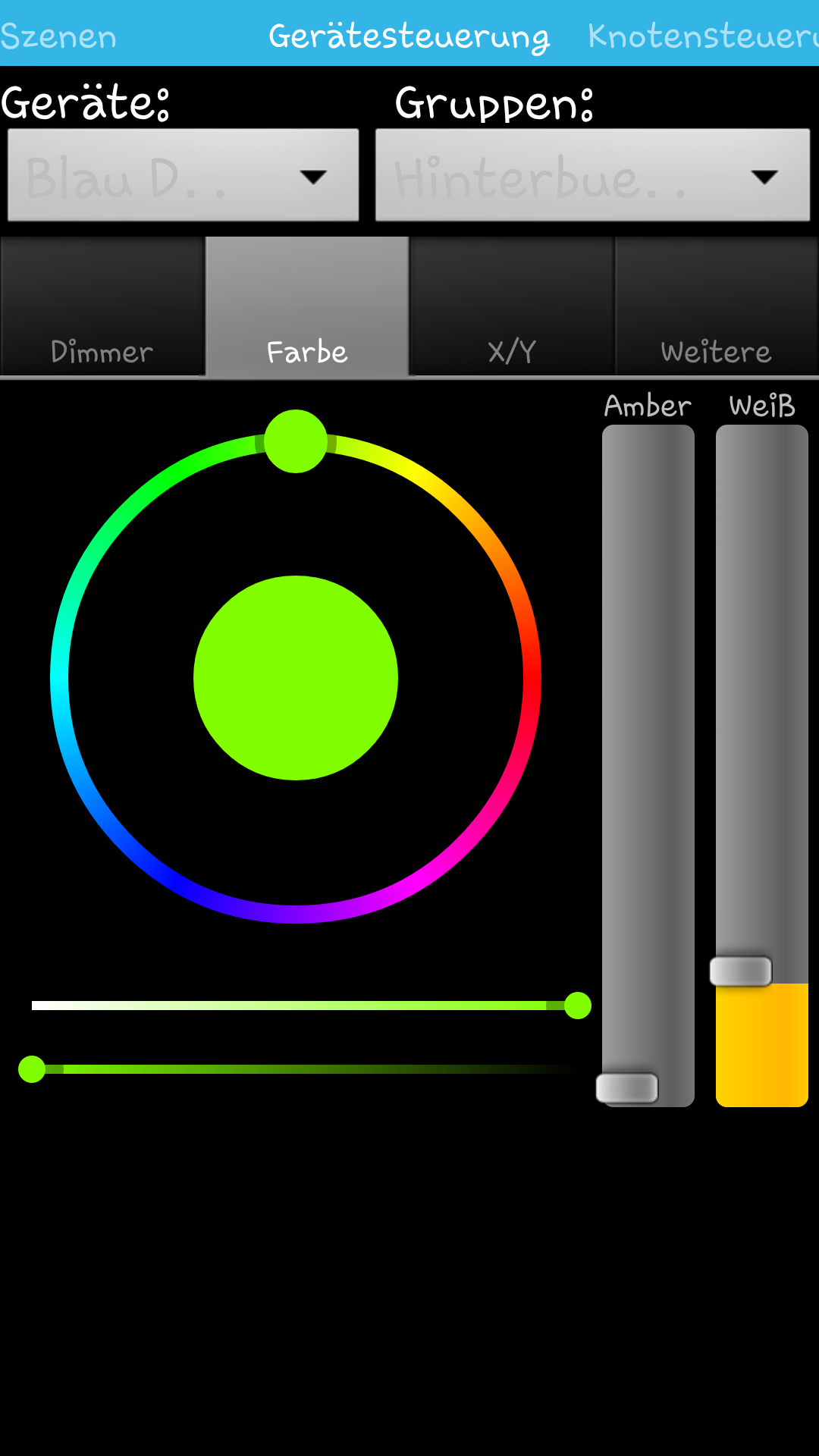Viewport: 819px width, 1456px height.
Task: Select yellow on the color wheel ring
Action: 414,474
